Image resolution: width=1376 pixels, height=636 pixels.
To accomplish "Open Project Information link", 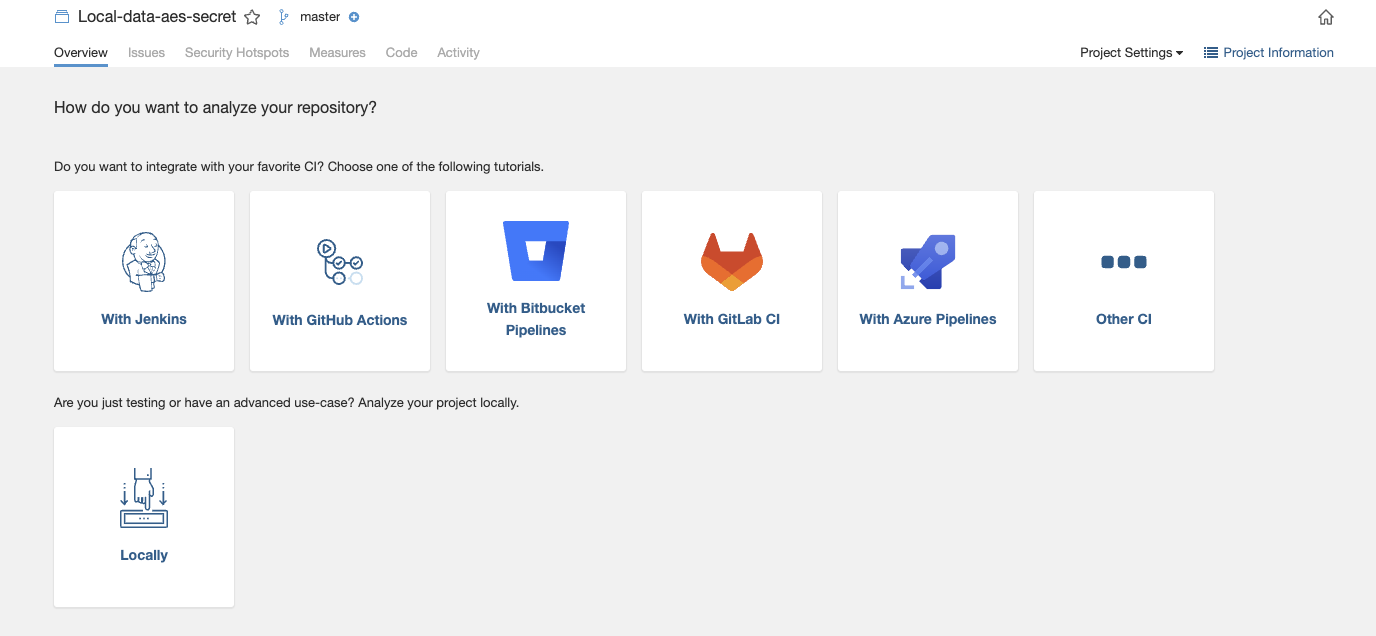I will tap(1278, 53).
